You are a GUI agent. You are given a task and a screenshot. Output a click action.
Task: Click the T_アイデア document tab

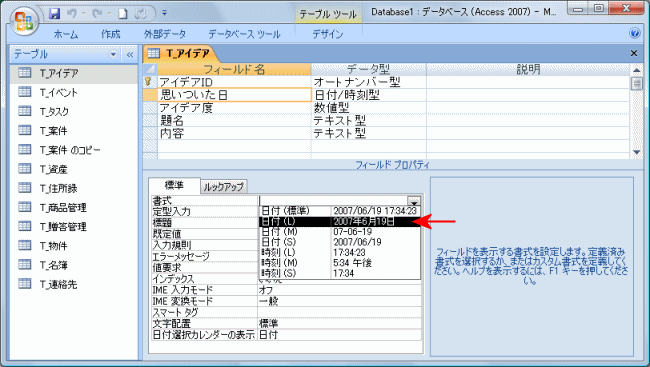tap(181, 53)
